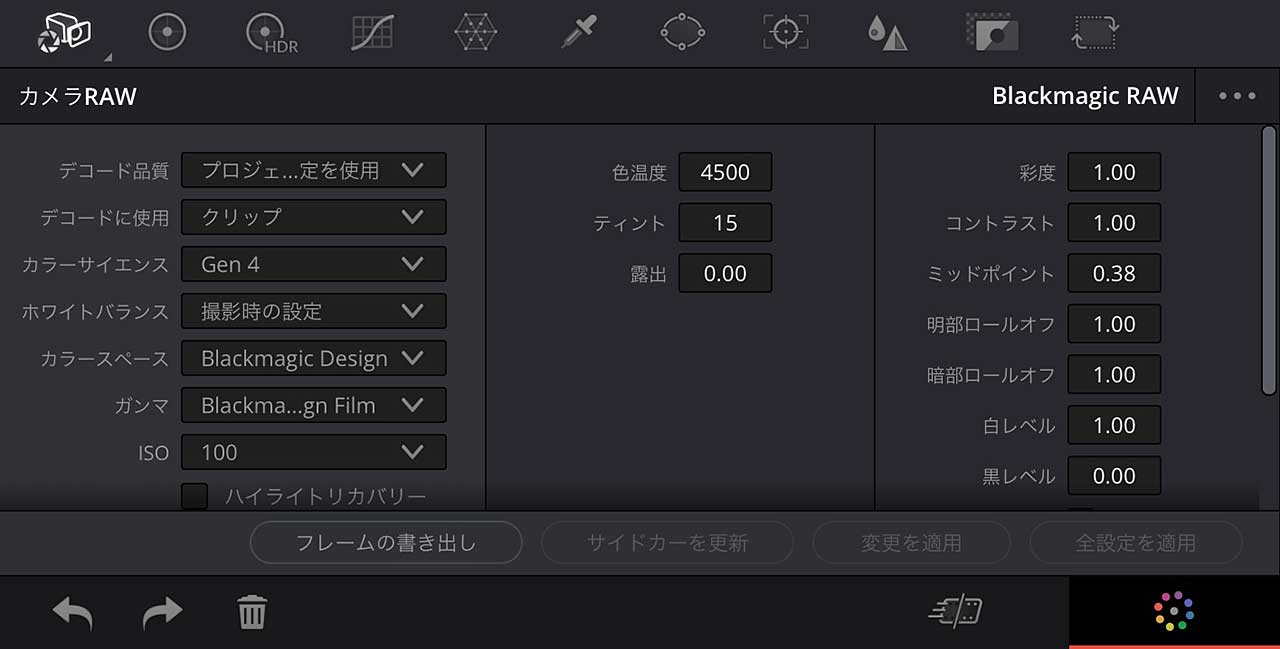
Task: Click the 明部ロールオフ value field
Action: click(x=1114, y=324)
